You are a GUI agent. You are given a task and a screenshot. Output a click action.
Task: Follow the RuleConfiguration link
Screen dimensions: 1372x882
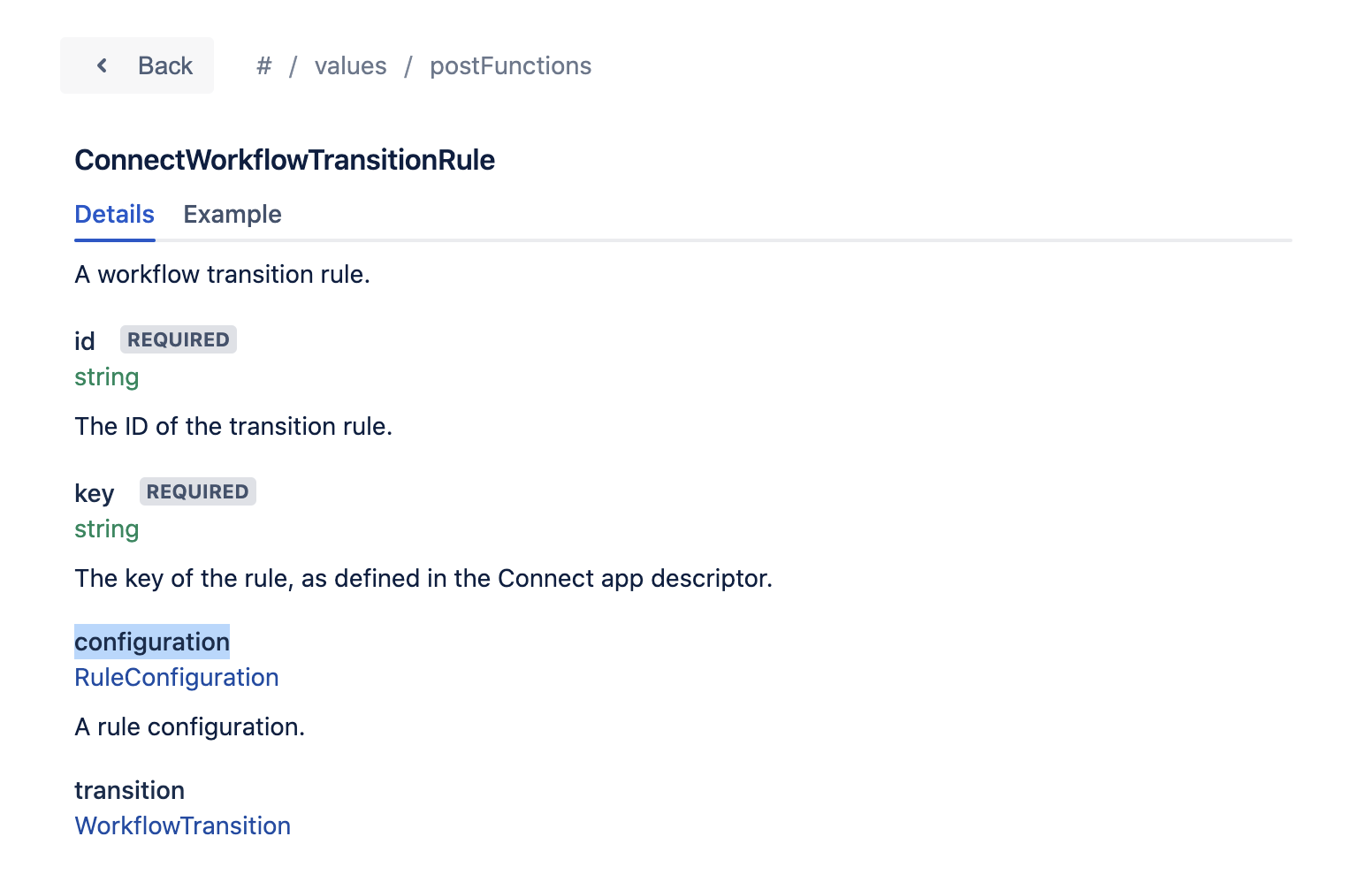pos(177,677)
